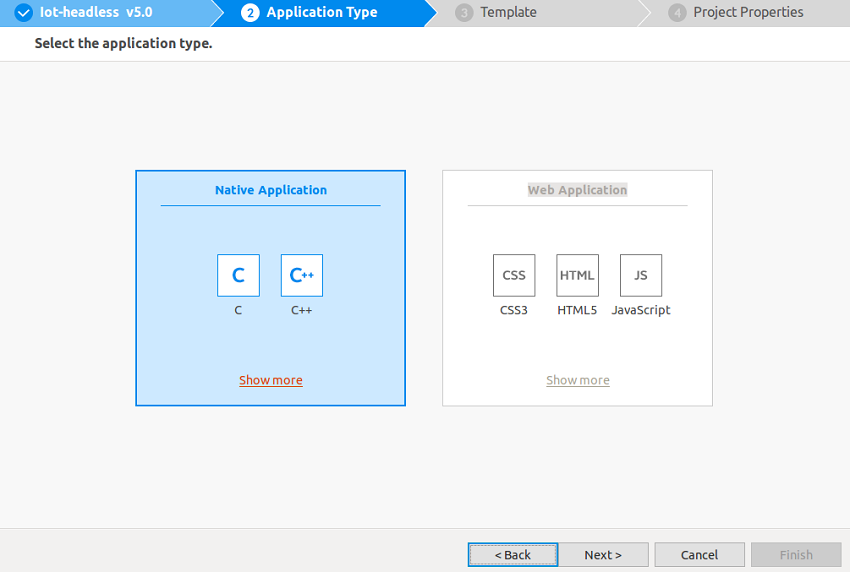The height and width of the screenshot is (572, 850).
Task: Click the CSS3 icon box
Action: [514, 275]
